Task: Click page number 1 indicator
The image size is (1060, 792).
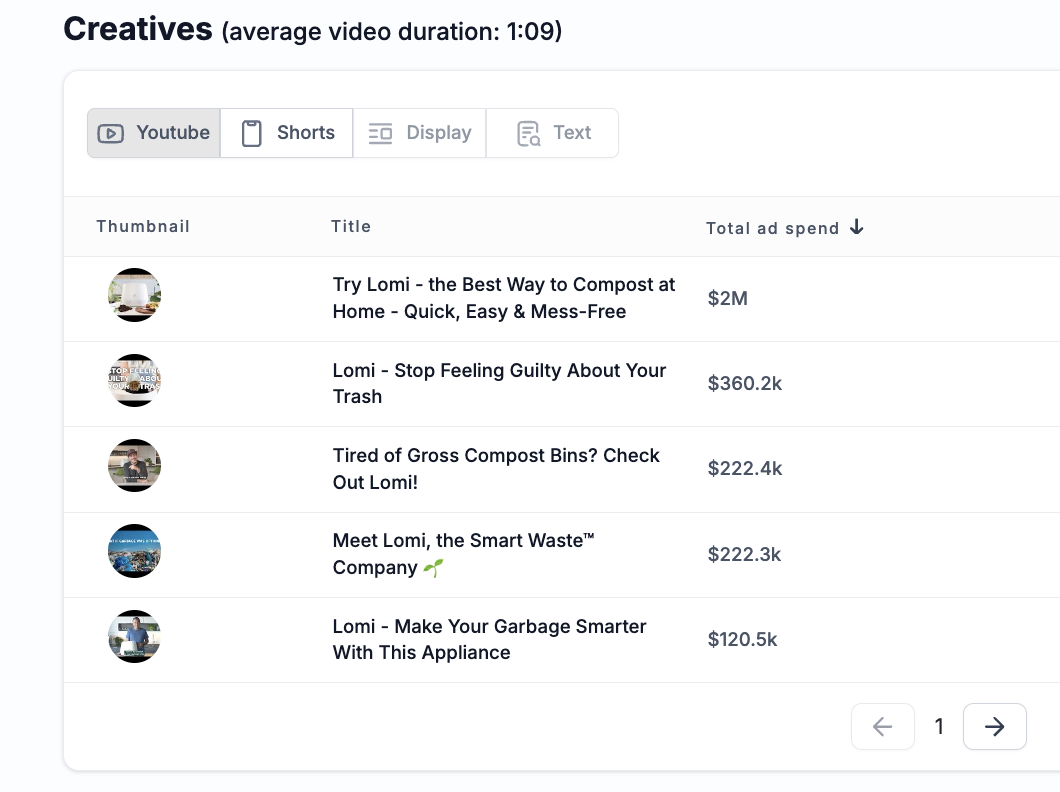Action: pyautogui.click(x=939, y=726)
